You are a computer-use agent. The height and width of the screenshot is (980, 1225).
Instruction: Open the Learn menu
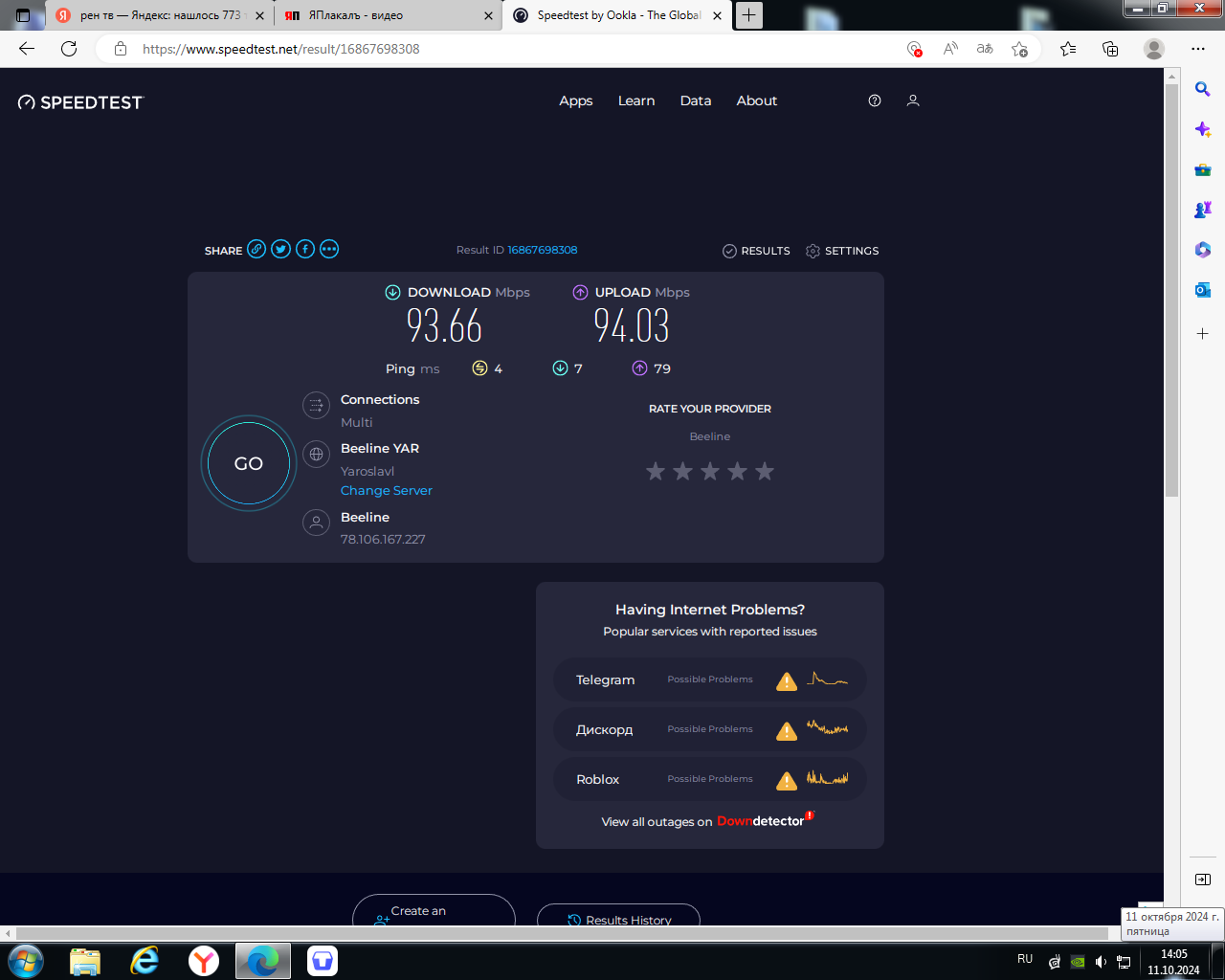636,100
